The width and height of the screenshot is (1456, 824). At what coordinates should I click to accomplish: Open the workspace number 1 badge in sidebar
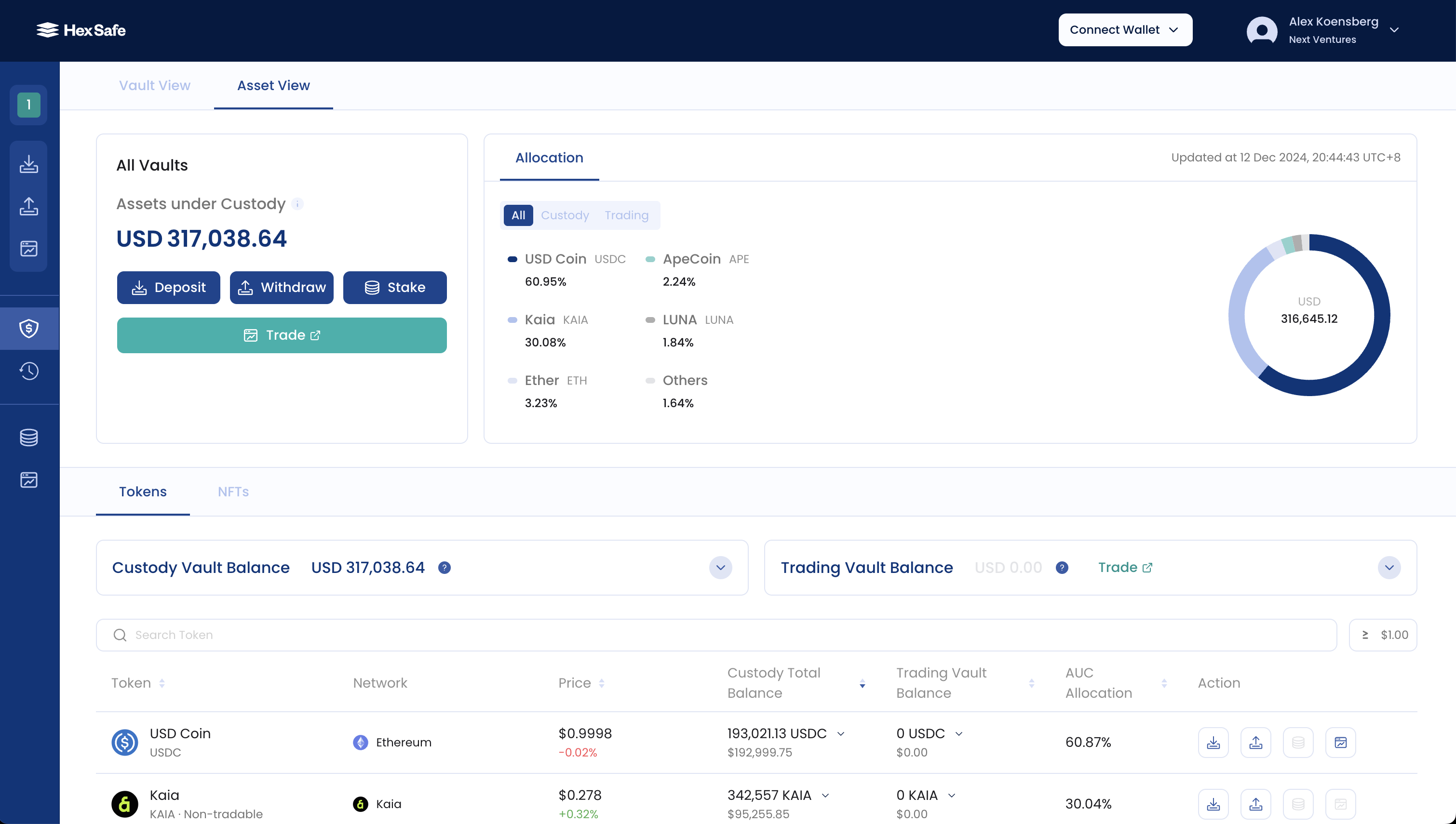tap(29, 105)
